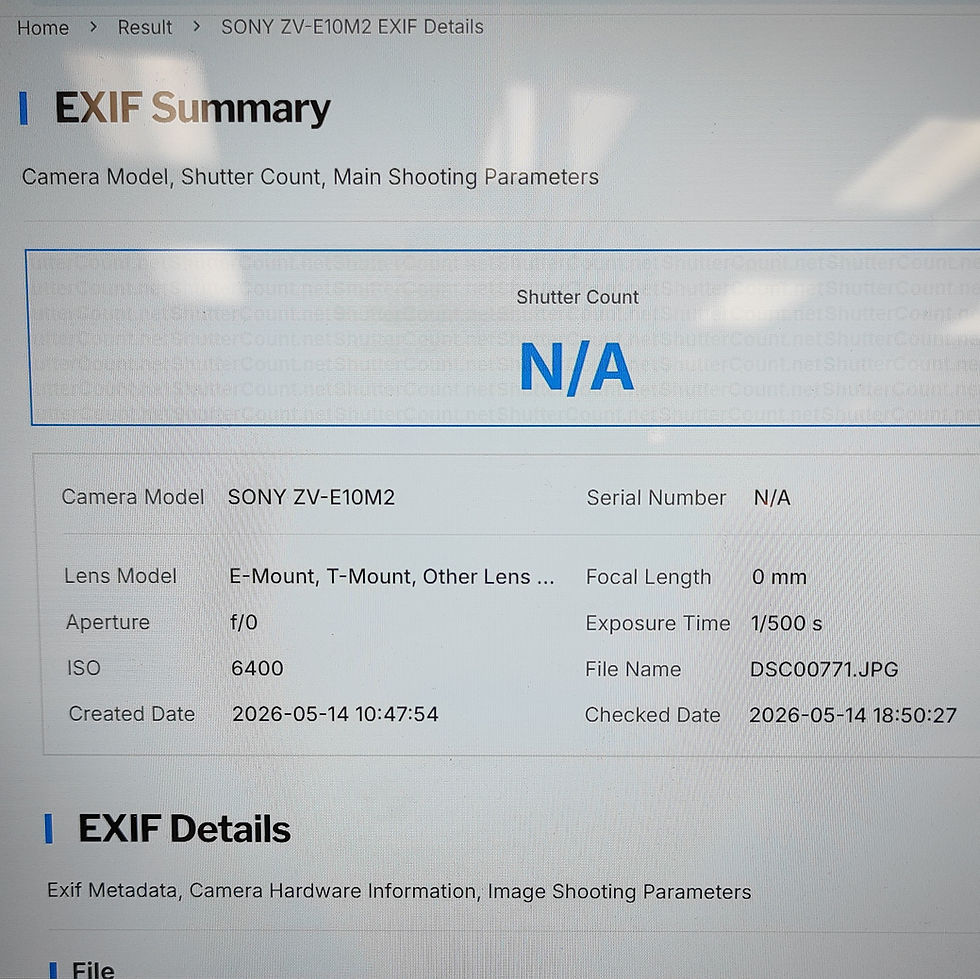The height and width of the screenshot is (979, 980).
Task: Click the Focal Length label
Action: point(648,577)
